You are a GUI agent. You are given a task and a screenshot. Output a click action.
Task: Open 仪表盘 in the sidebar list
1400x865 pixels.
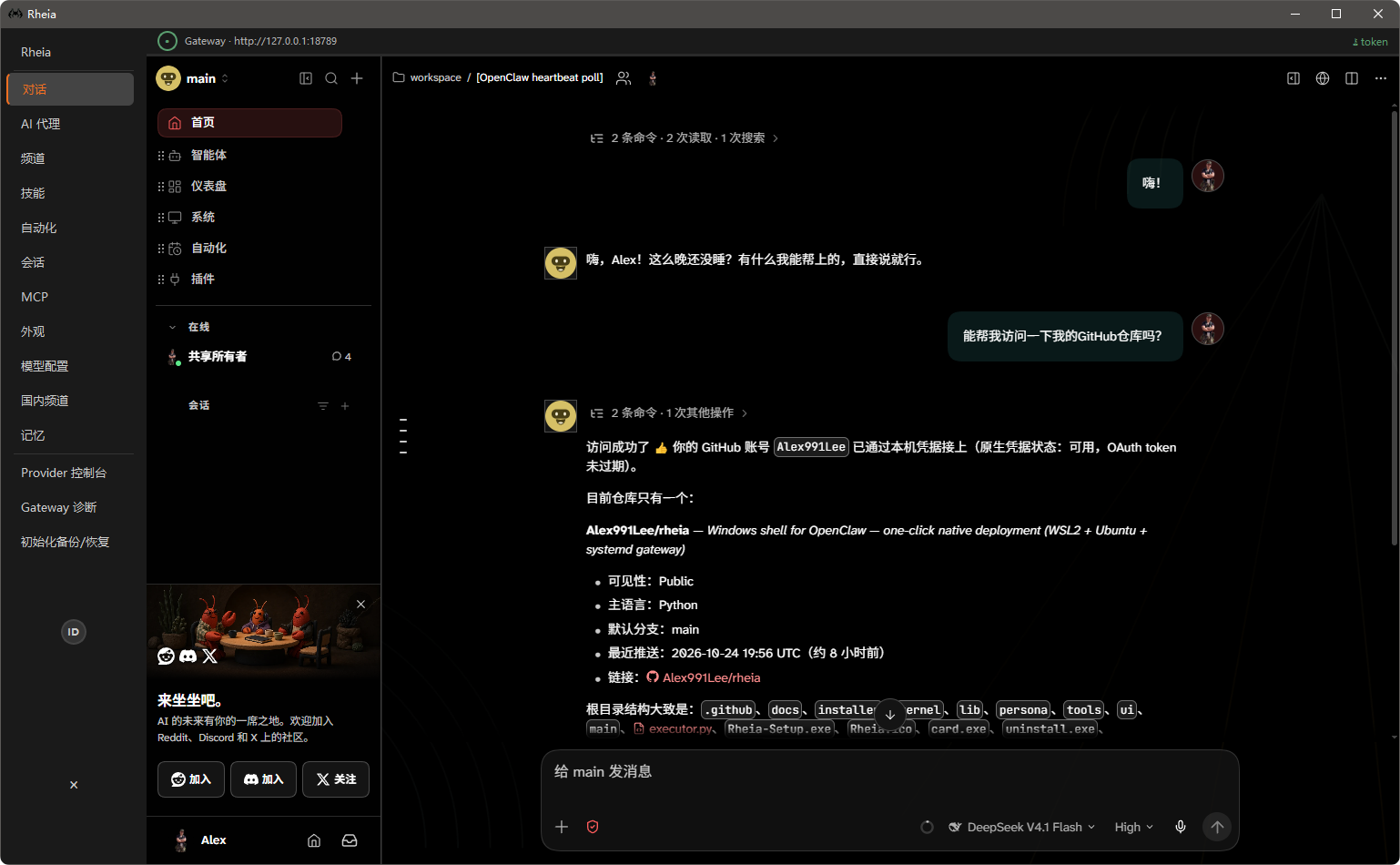pos(249,186)
